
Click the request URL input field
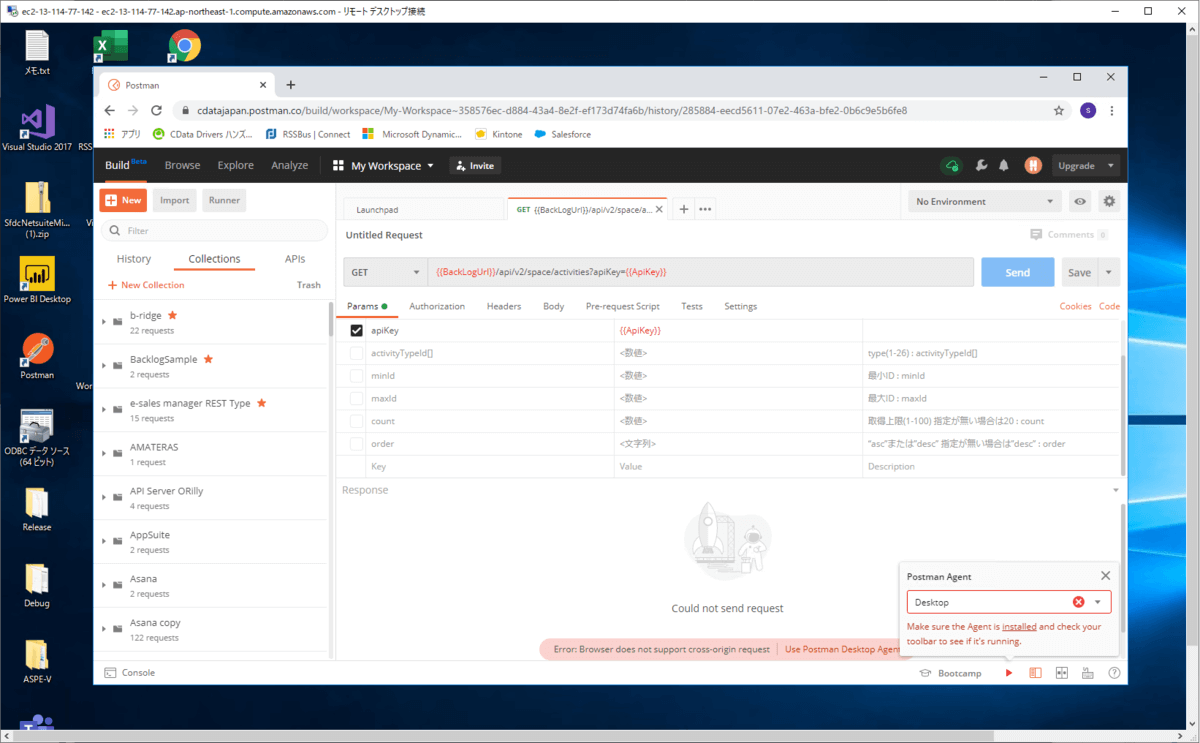700,272
